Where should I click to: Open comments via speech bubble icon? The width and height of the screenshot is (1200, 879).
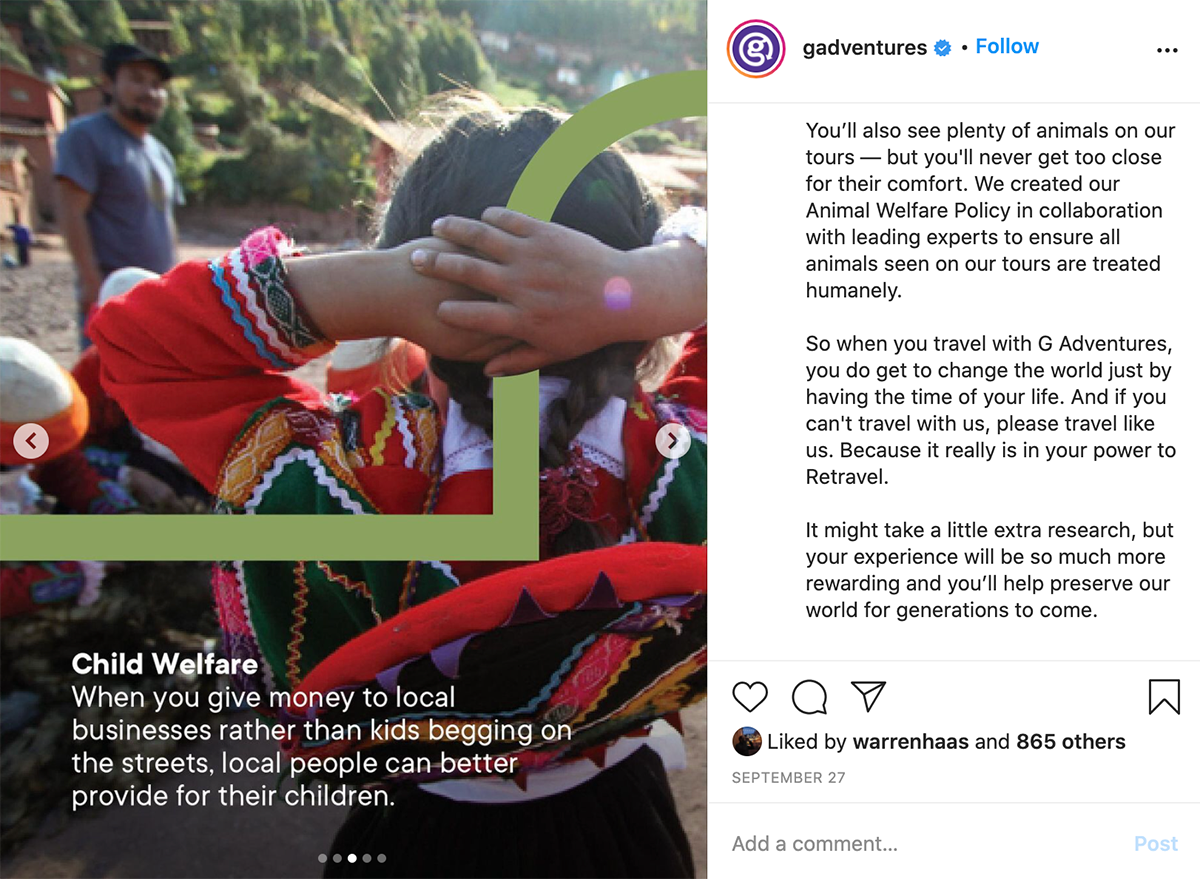click(x=809, y=697)
